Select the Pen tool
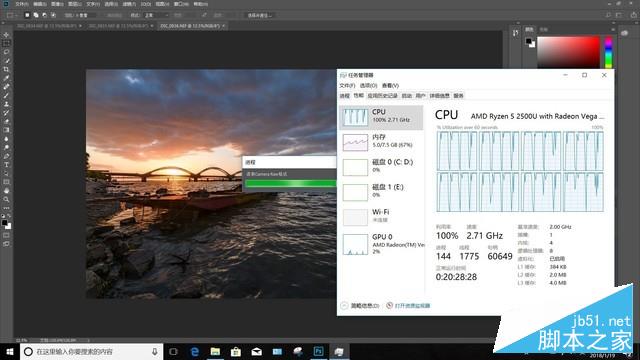 tap(6, 156)
